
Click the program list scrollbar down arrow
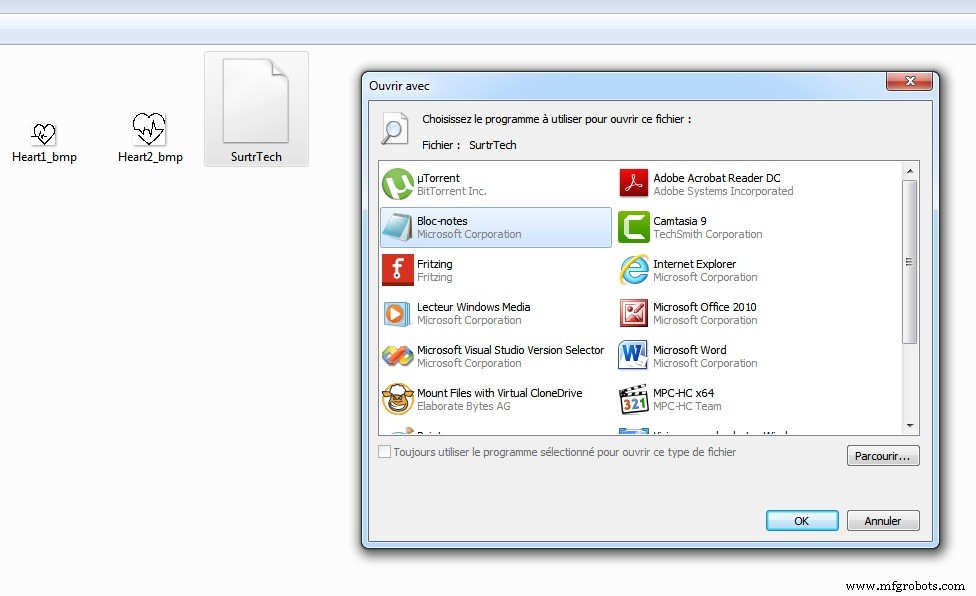coord(910,425)
